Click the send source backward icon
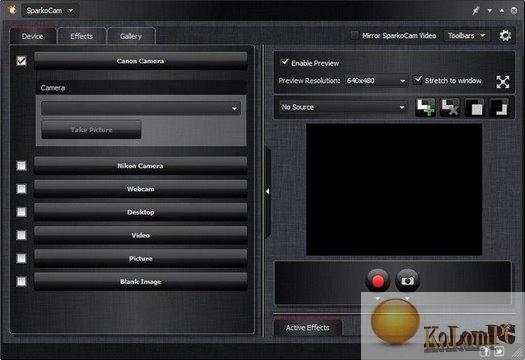This screenshot has height=360, width=525. pos(499,107)
